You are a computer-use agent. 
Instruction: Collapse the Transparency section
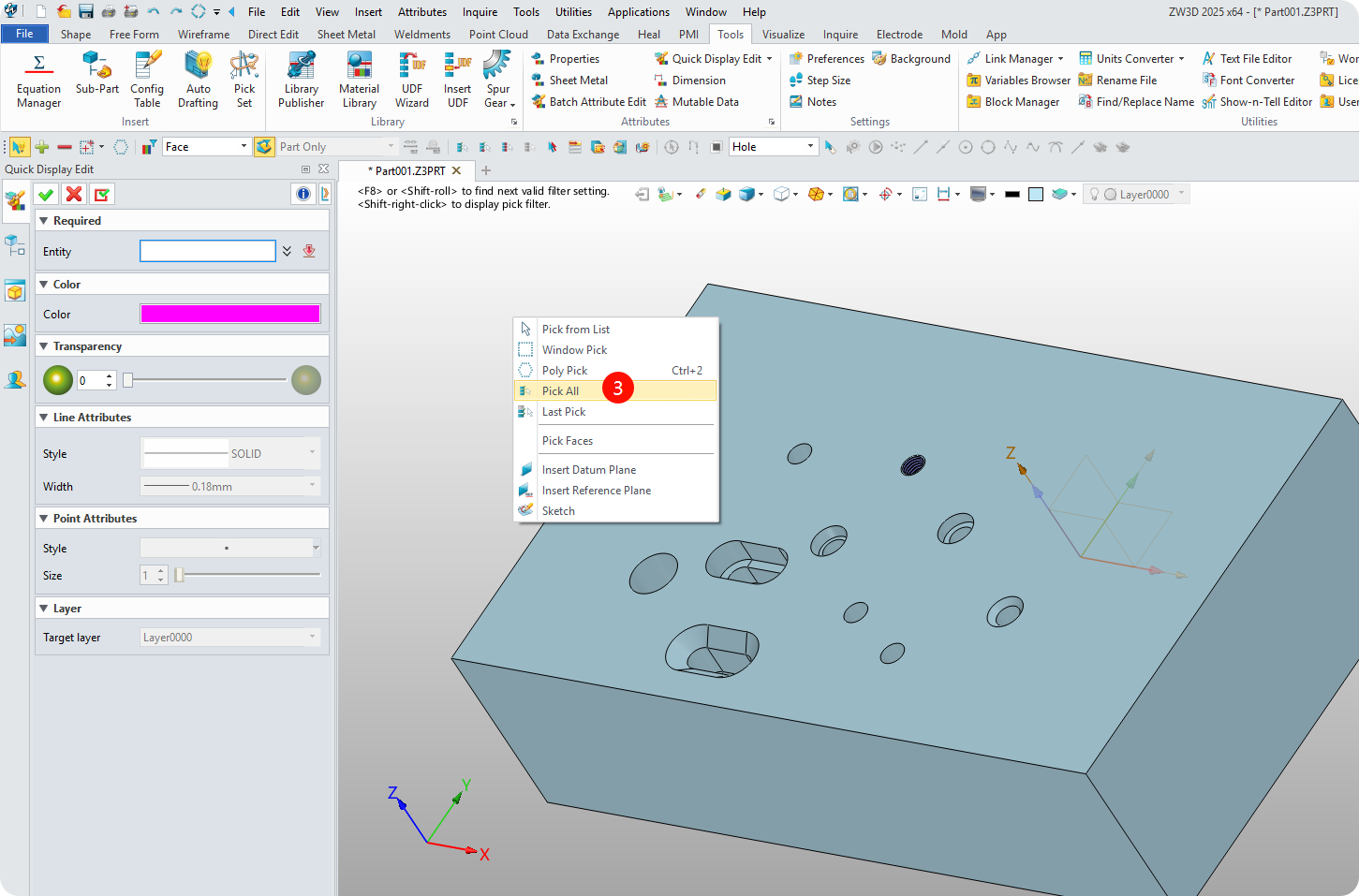coord(44,346)
